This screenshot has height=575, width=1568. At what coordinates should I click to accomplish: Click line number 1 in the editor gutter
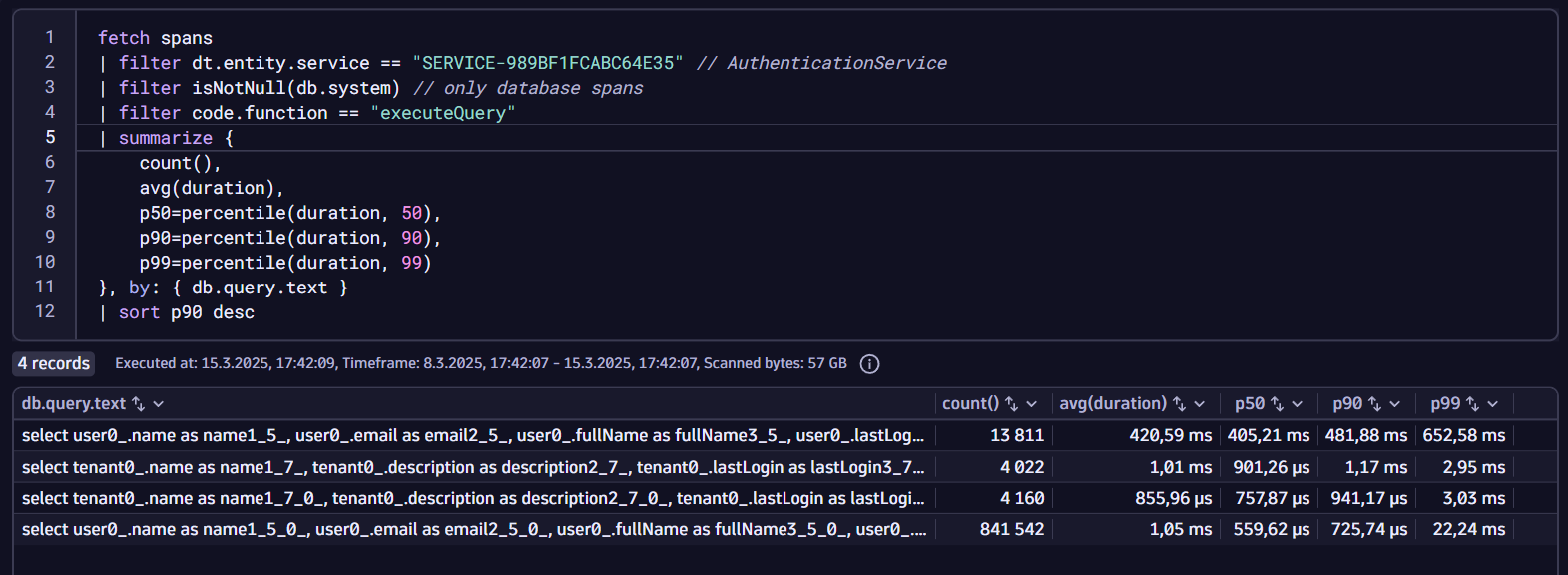(x=50, y=37)
